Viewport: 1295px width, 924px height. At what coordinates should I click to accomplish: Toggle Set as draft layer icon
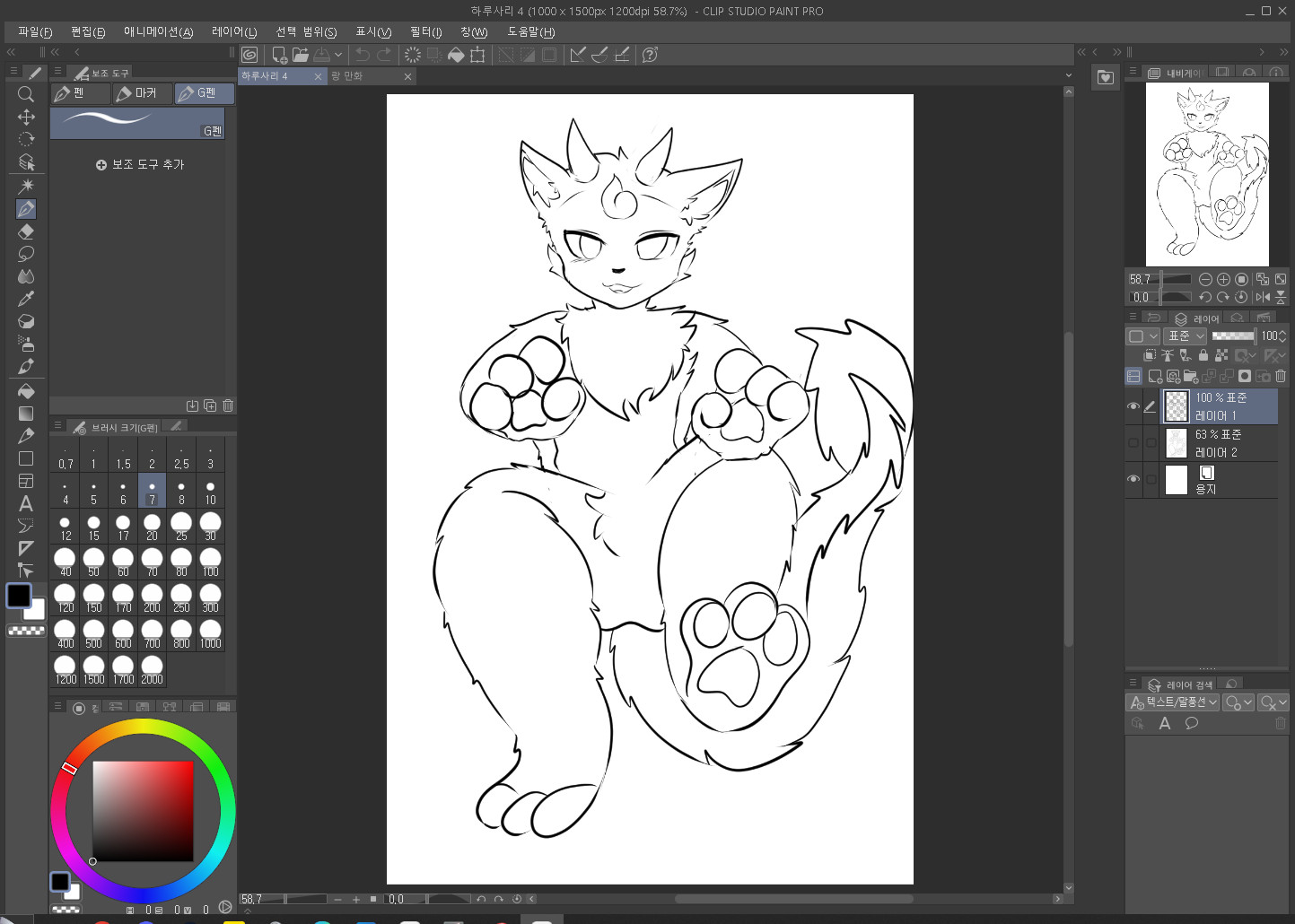click(x=1186, y=355)
